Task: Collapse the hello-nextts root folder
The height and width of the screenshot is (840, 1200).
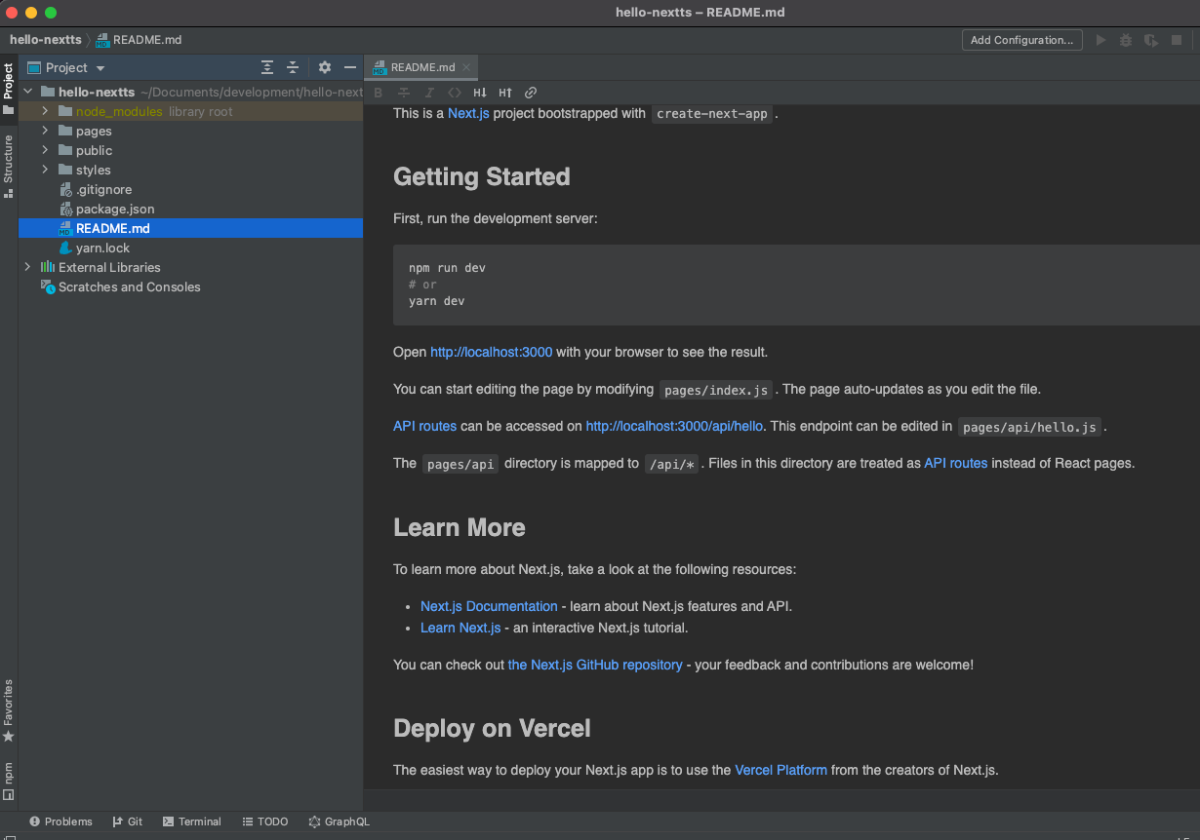Action: [x=27, y=92]
